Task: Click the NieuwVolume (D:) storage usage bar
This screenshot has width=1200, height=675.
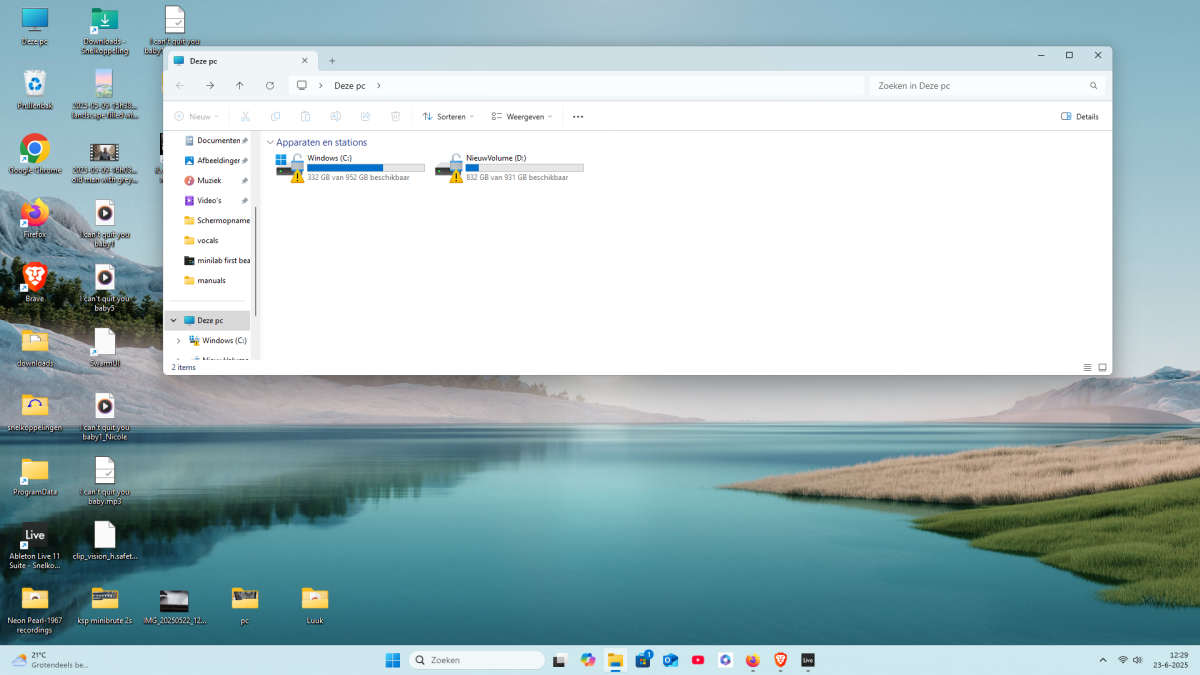Action: tap(524, 167)
